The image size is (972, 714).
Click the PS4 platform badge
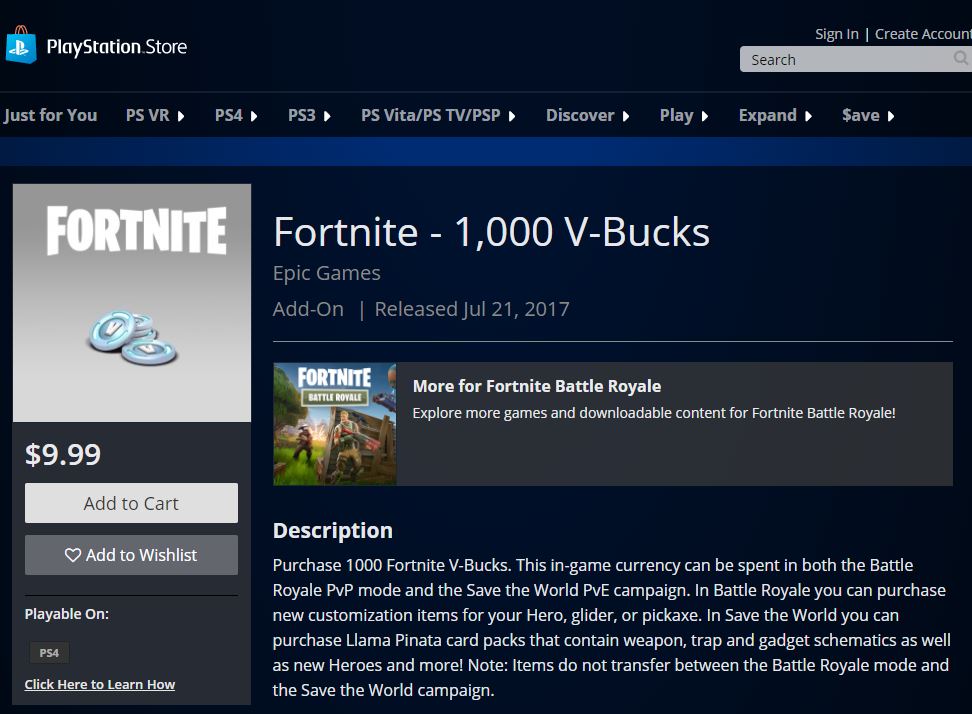(49, 653)
